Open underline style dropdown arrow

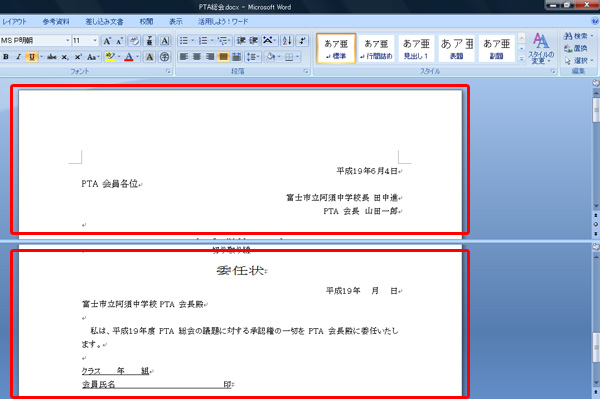41,57
